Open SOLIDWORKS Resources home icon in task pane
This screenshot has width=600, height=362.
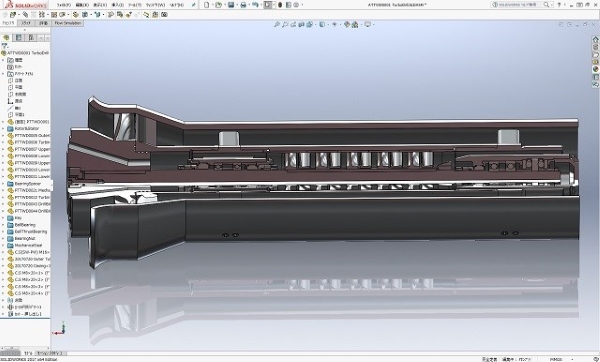pos(595,39)
